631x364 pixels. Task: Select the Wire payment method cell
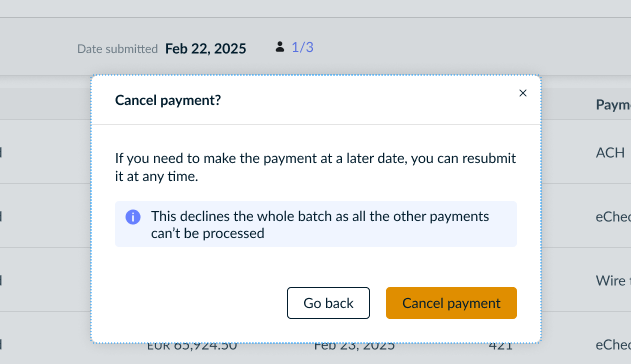613,280
